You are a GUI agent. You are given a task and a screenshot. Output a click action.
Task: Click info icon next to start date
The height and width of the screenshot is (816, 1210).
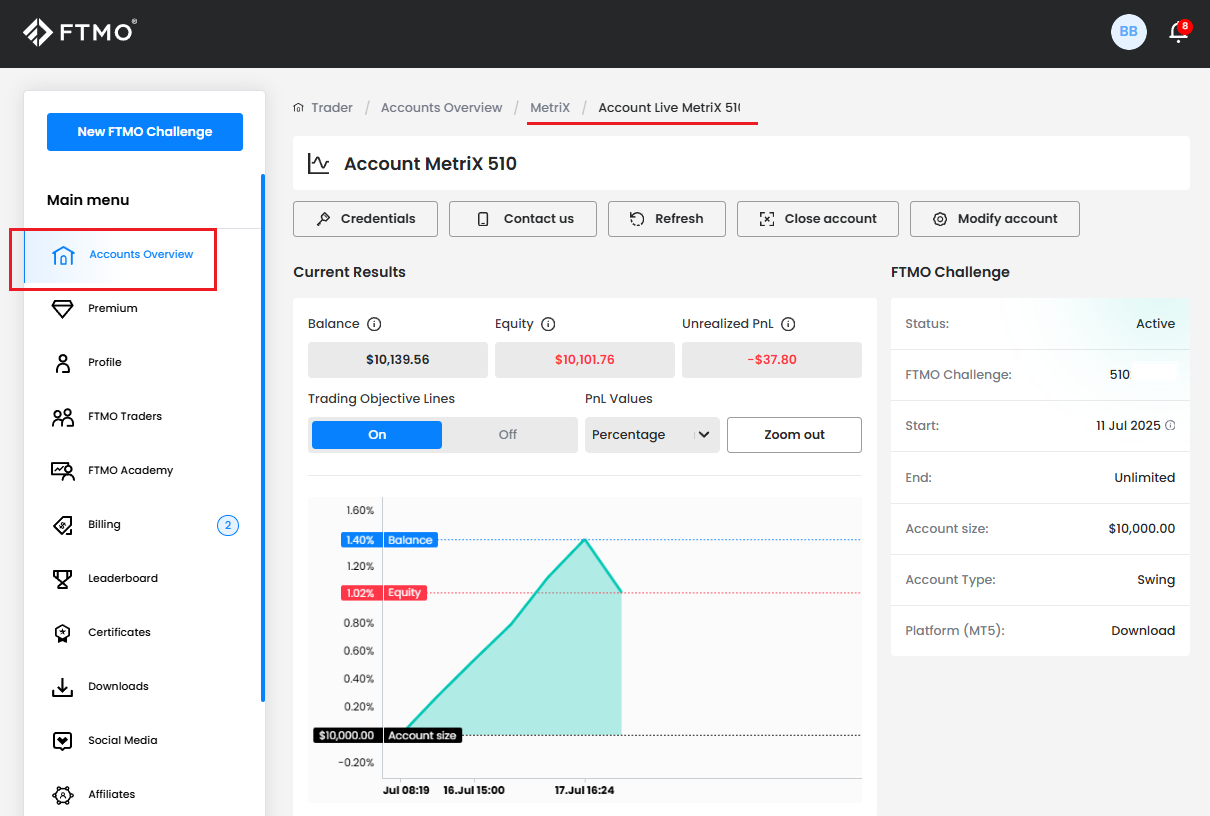(1170, 425)
